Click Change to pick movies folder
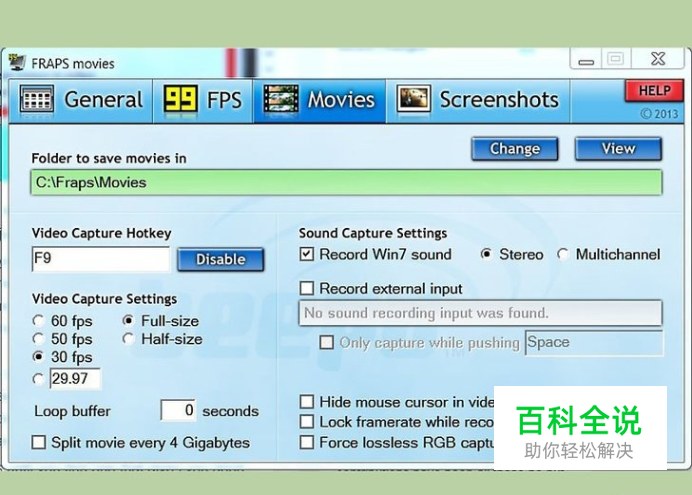692x495 pixels. click(x=515, y=149)
